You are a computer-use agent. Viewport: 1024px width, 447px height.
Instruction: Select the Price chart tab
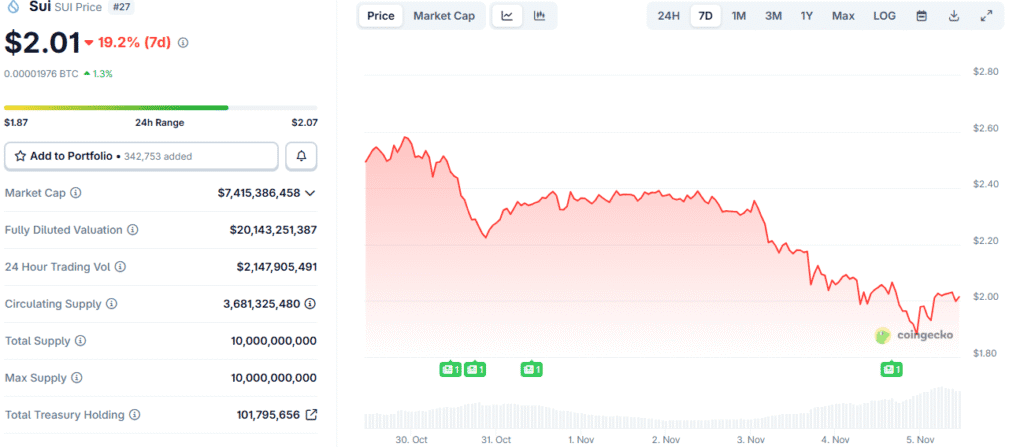(x=380, y=16)
